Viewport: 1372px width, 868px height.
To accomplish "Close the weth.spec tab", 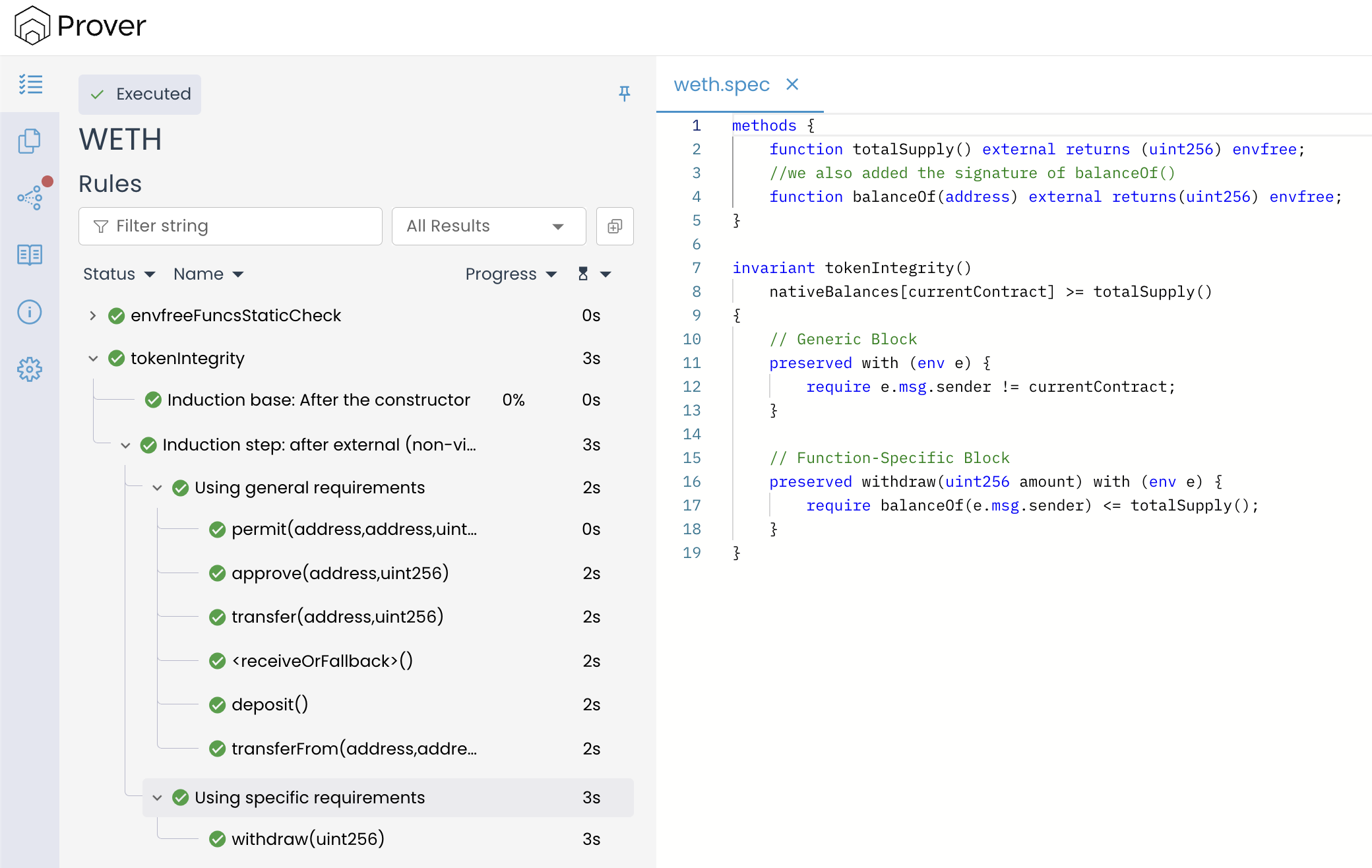I will [x=792, y=84].
